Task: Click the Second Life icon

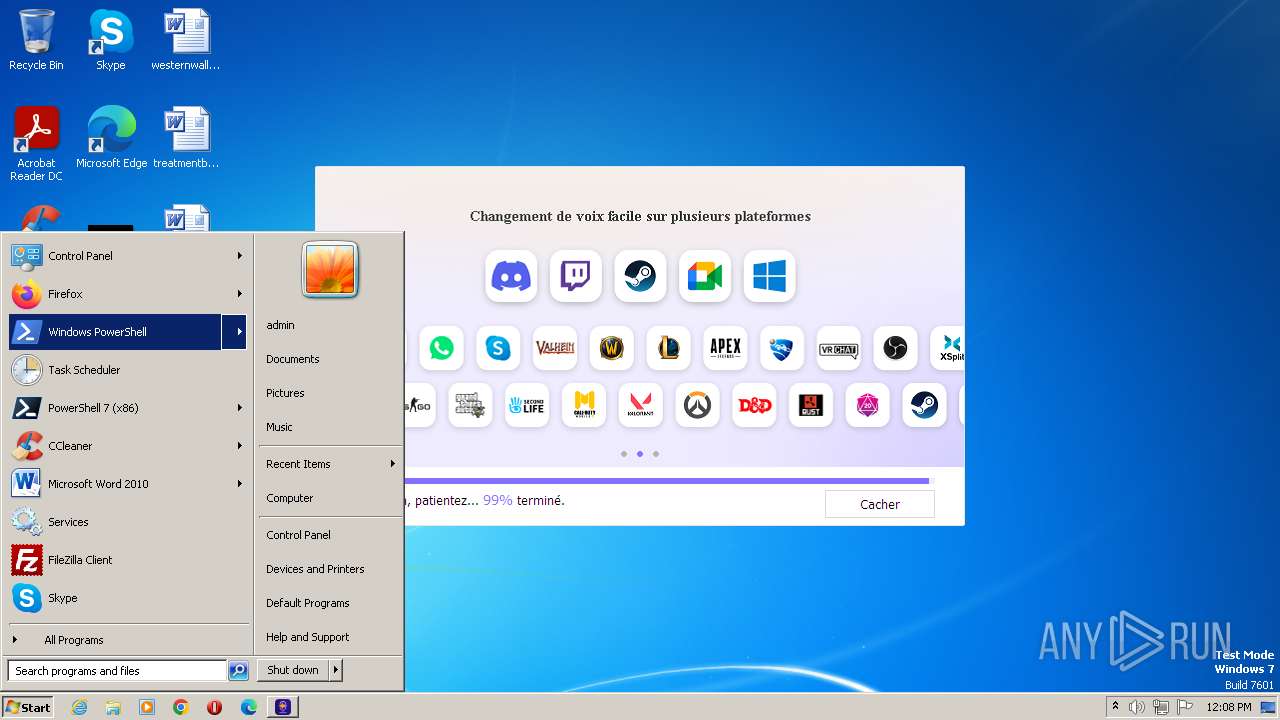Action: [x=527, y=405]
